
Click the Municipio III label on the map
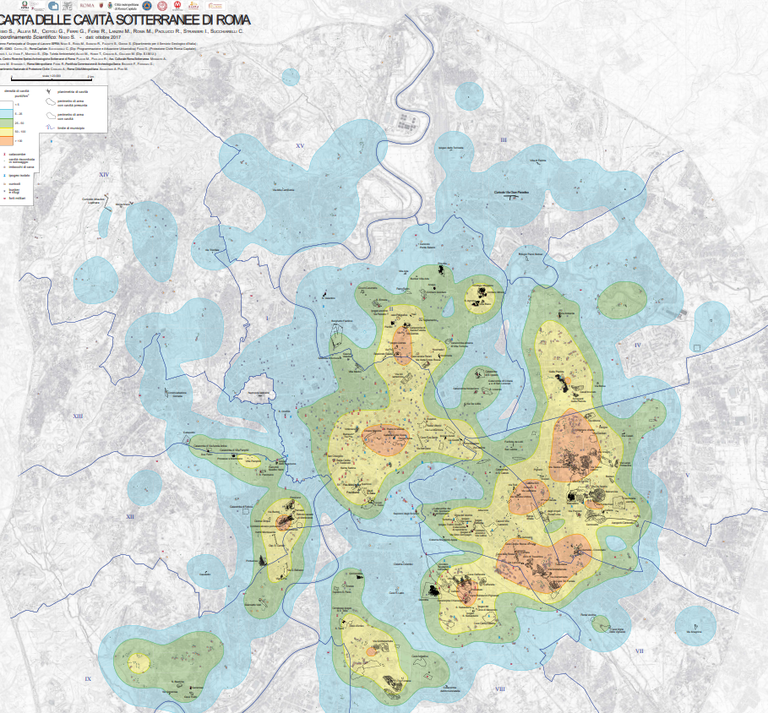504,140
